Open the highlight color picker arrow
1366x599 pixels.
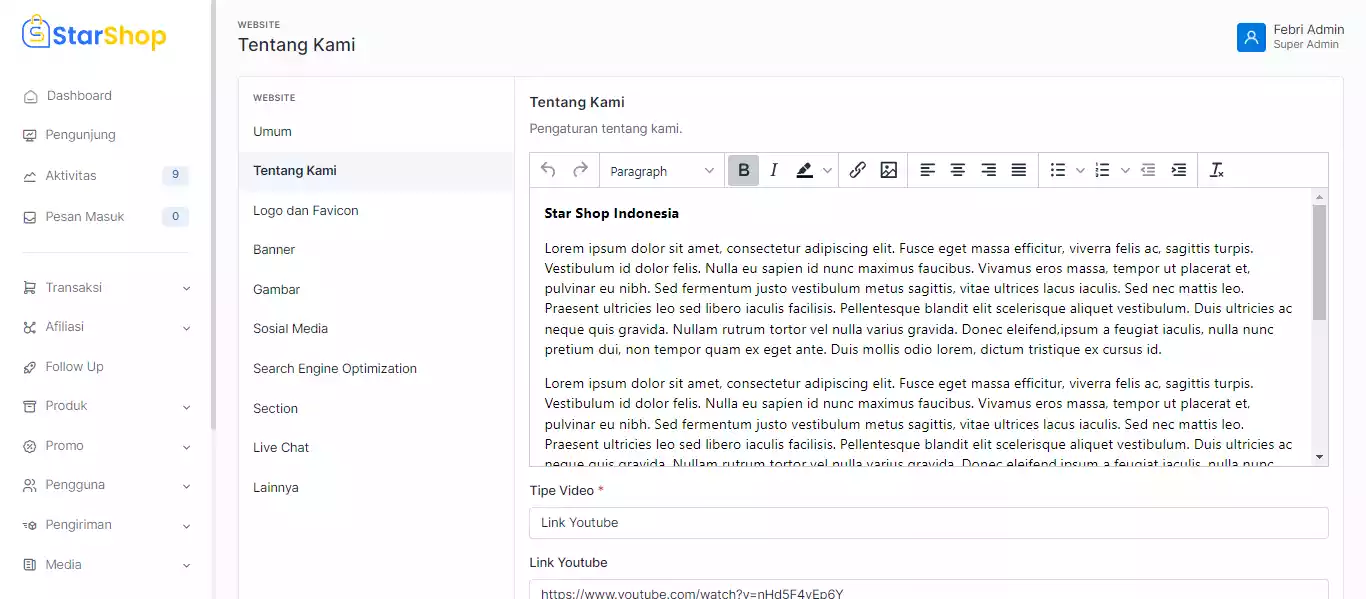point(827,171)
